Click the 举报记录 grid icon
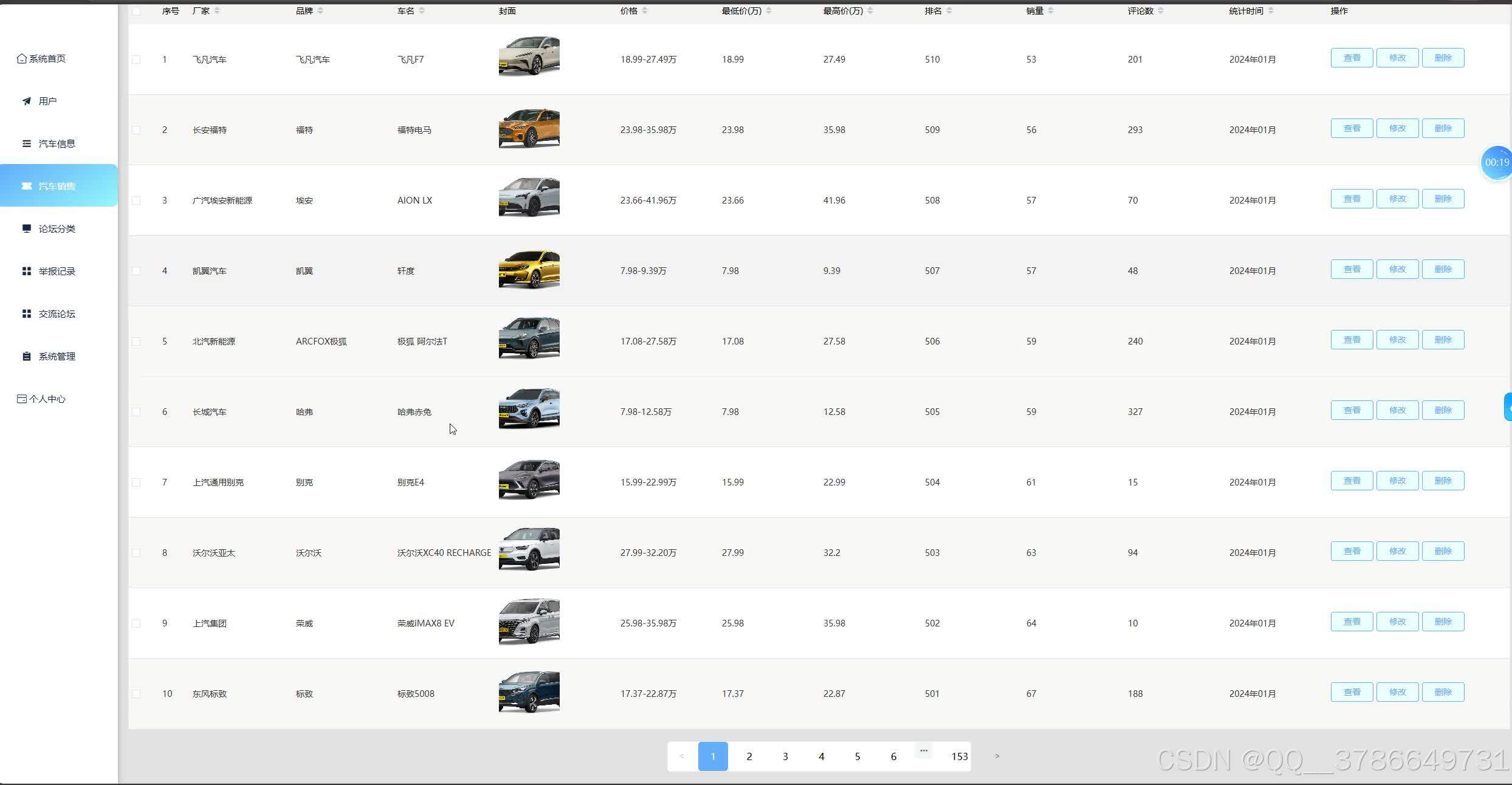This screenshot has width=1512, height=785. coord(26,271)
